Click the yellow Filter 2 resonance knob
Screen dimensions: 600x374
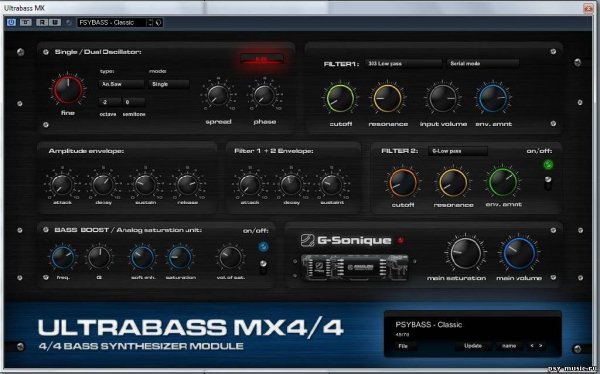point(453,183)
